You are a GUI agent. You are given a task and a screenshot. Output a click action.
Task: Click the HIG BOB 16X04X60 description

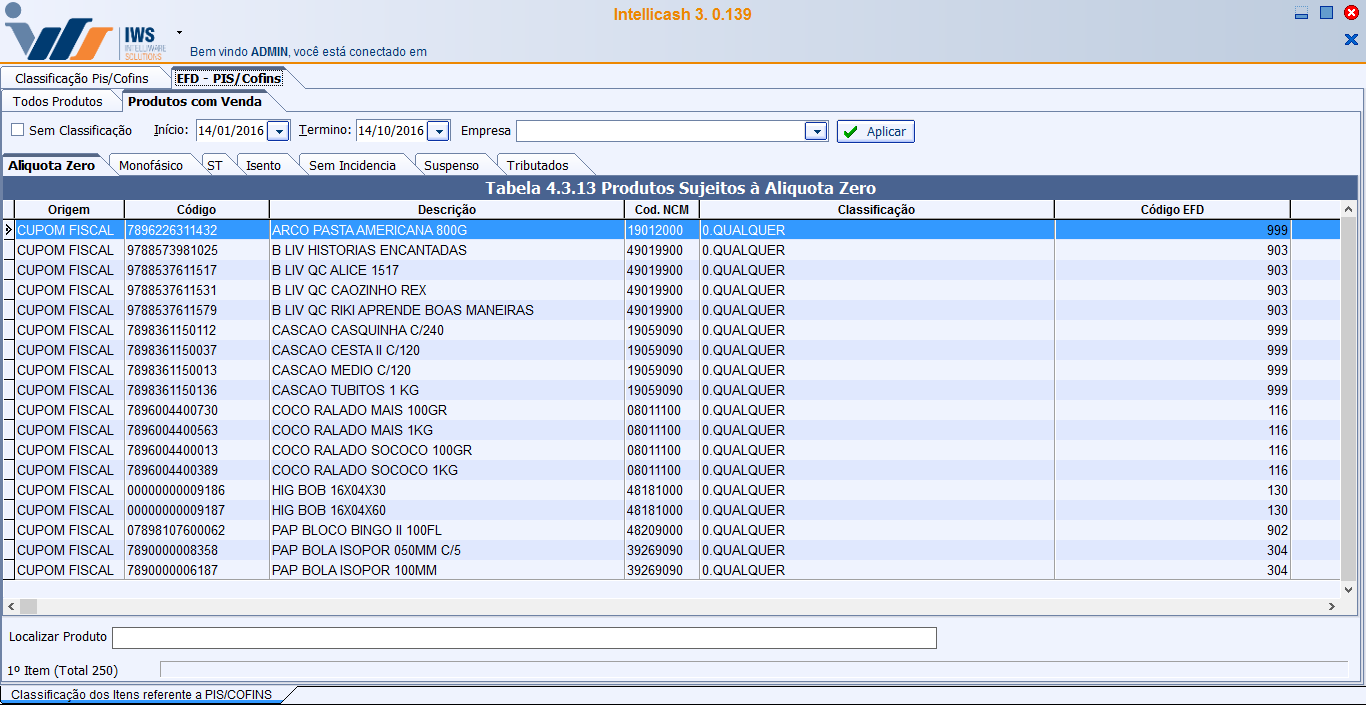click(329, 510)
